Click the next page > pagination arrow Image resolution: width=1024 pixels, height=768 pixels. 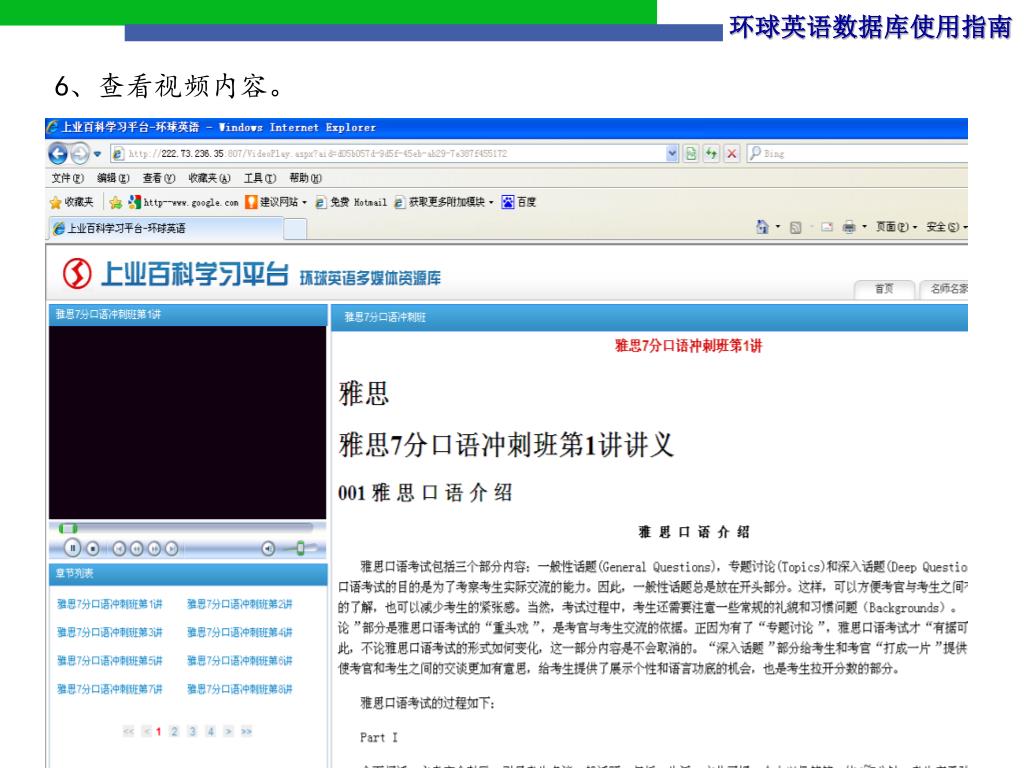click(228, 731)
